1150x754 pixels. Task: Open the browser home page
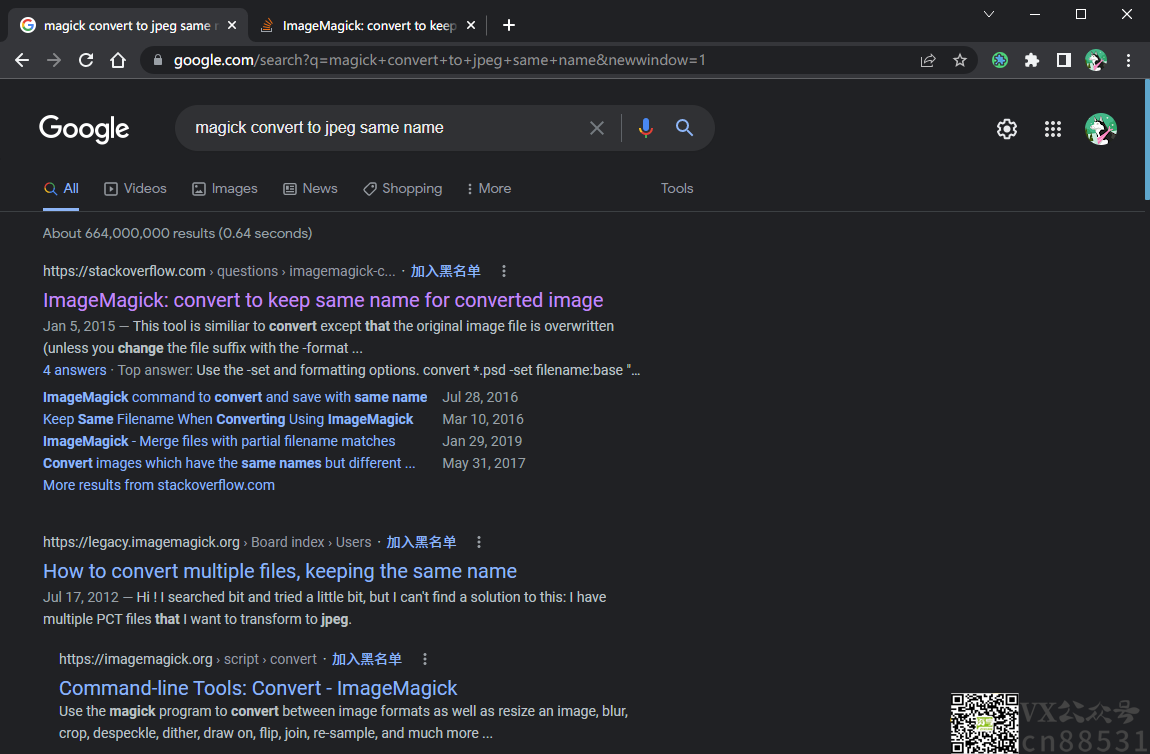118,60
